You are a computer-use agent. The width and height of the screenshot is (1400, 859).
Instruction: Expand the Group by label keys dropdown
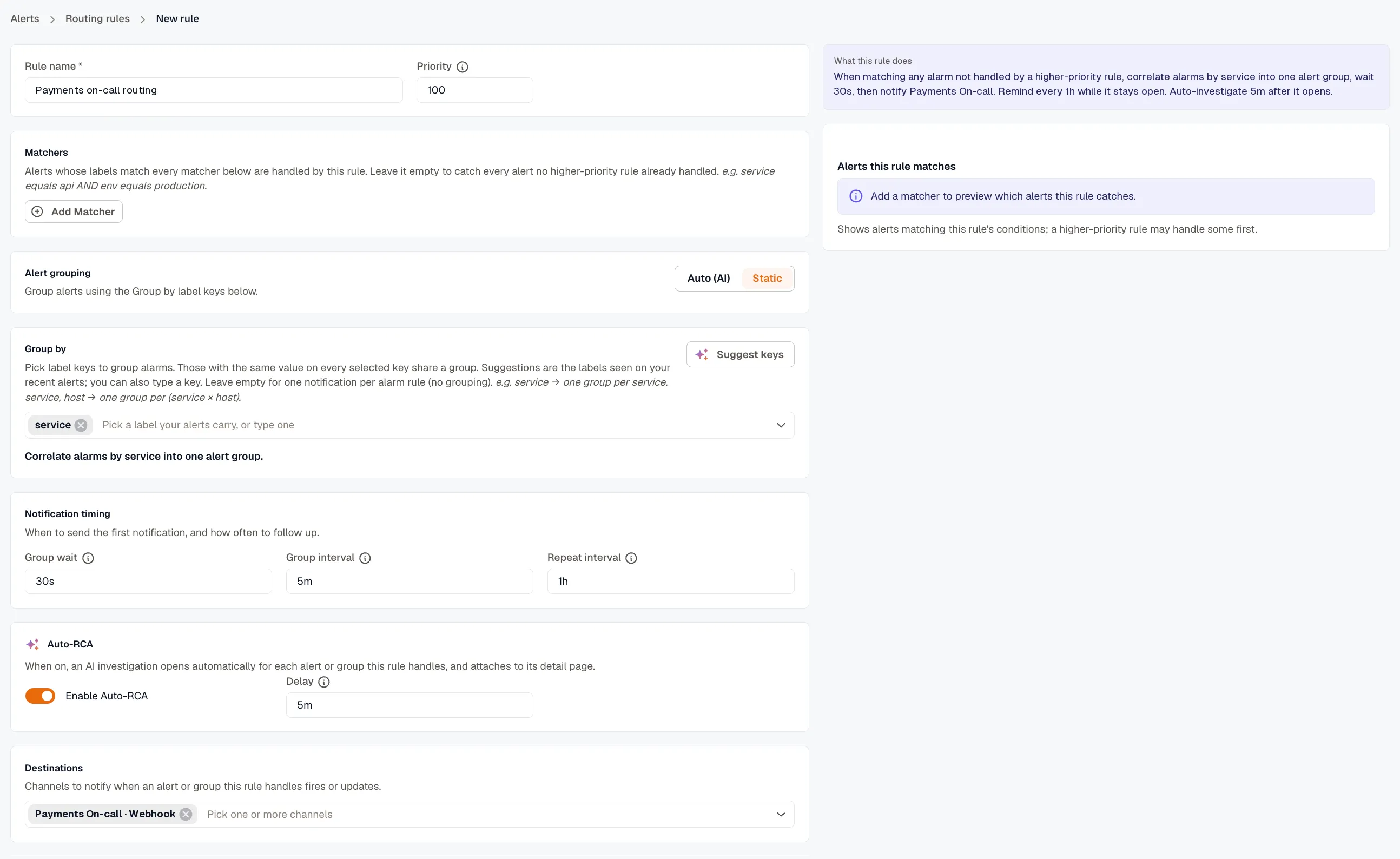click(x=781, y=425)
